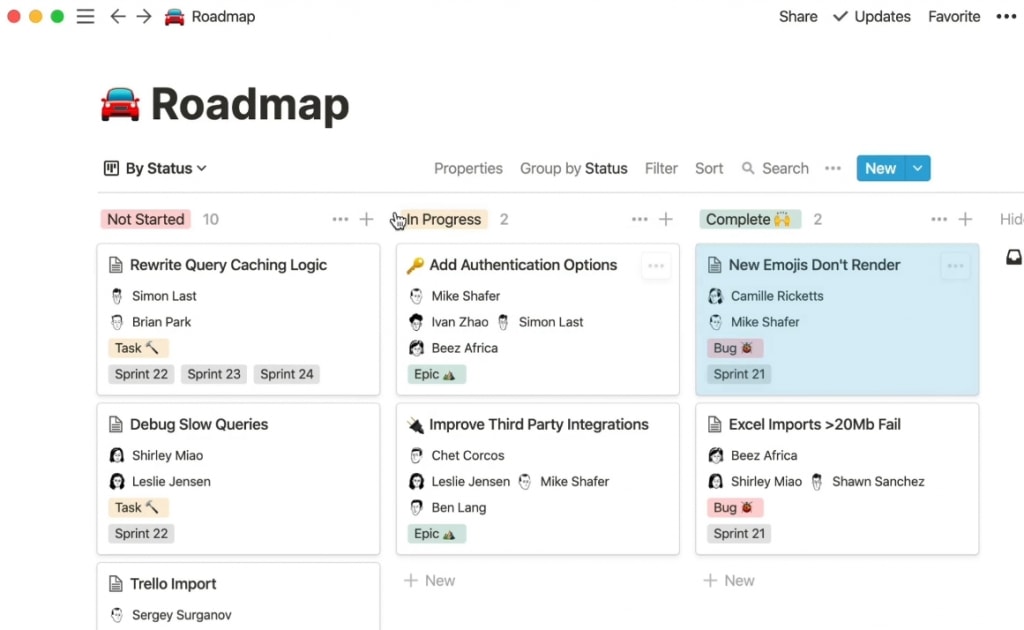The width and height of the screenshot is (1024, 630).
Task: Open the Filter menu
Action: tap(661, 169)
